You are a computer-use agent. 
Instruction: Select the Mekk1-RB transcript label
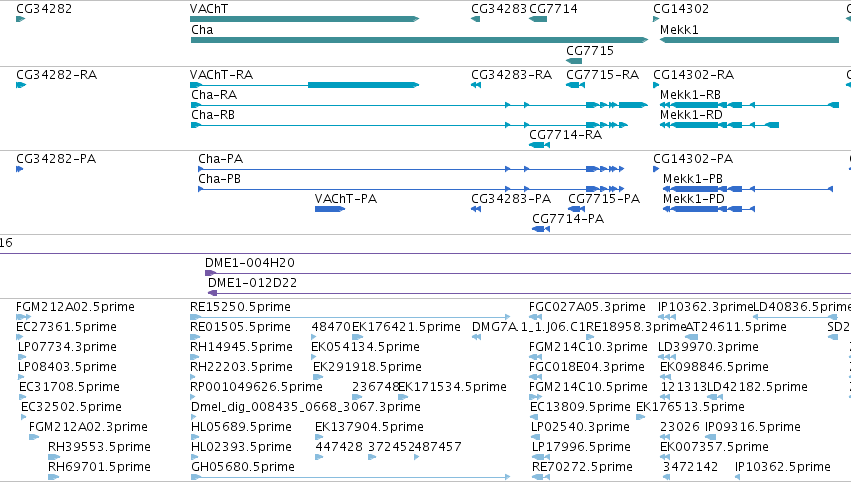pos(690,95)
